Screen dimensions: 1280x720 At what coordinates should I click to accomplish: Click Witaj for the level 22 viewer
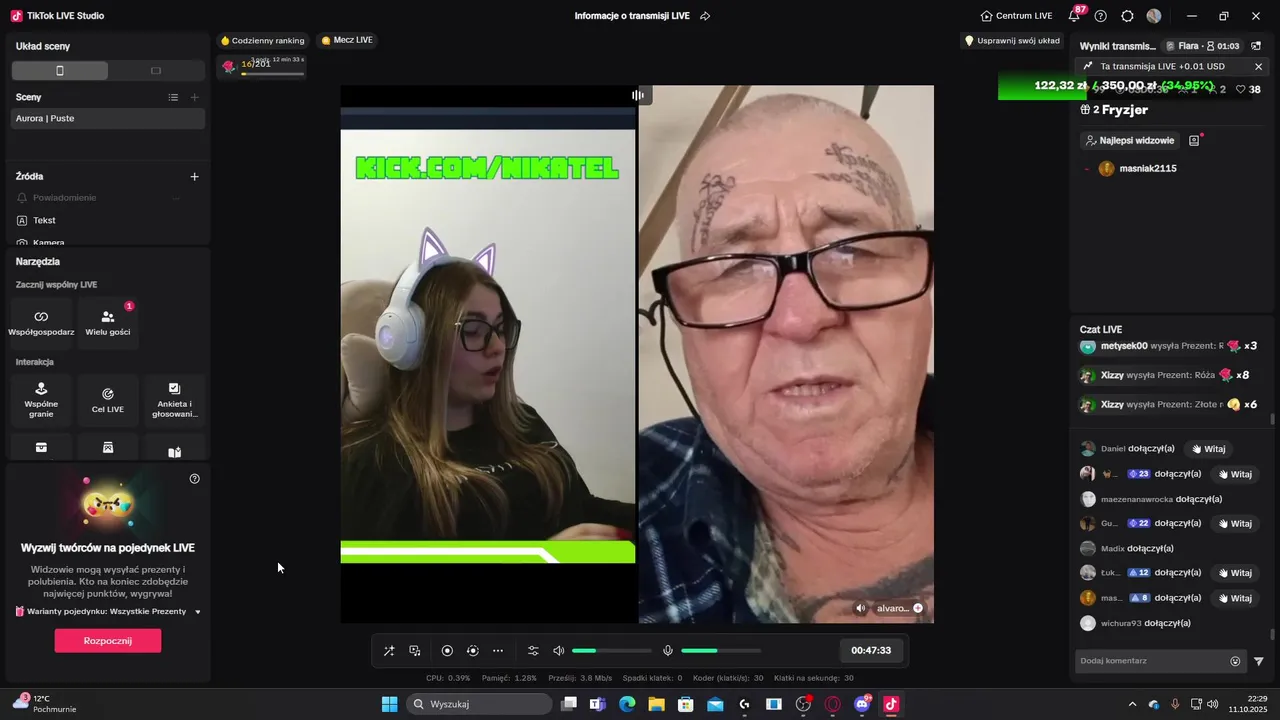click(1234, 523)
